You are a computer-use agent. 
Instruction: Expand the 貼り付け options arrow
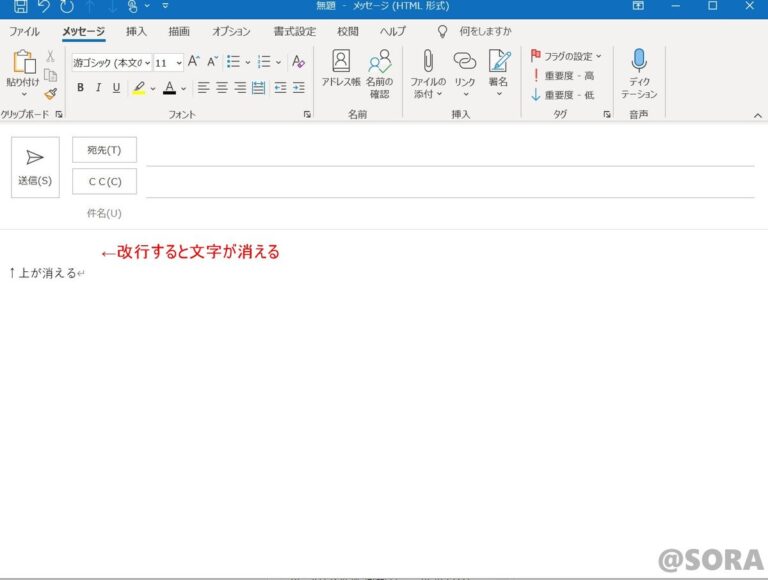(24, 94)
